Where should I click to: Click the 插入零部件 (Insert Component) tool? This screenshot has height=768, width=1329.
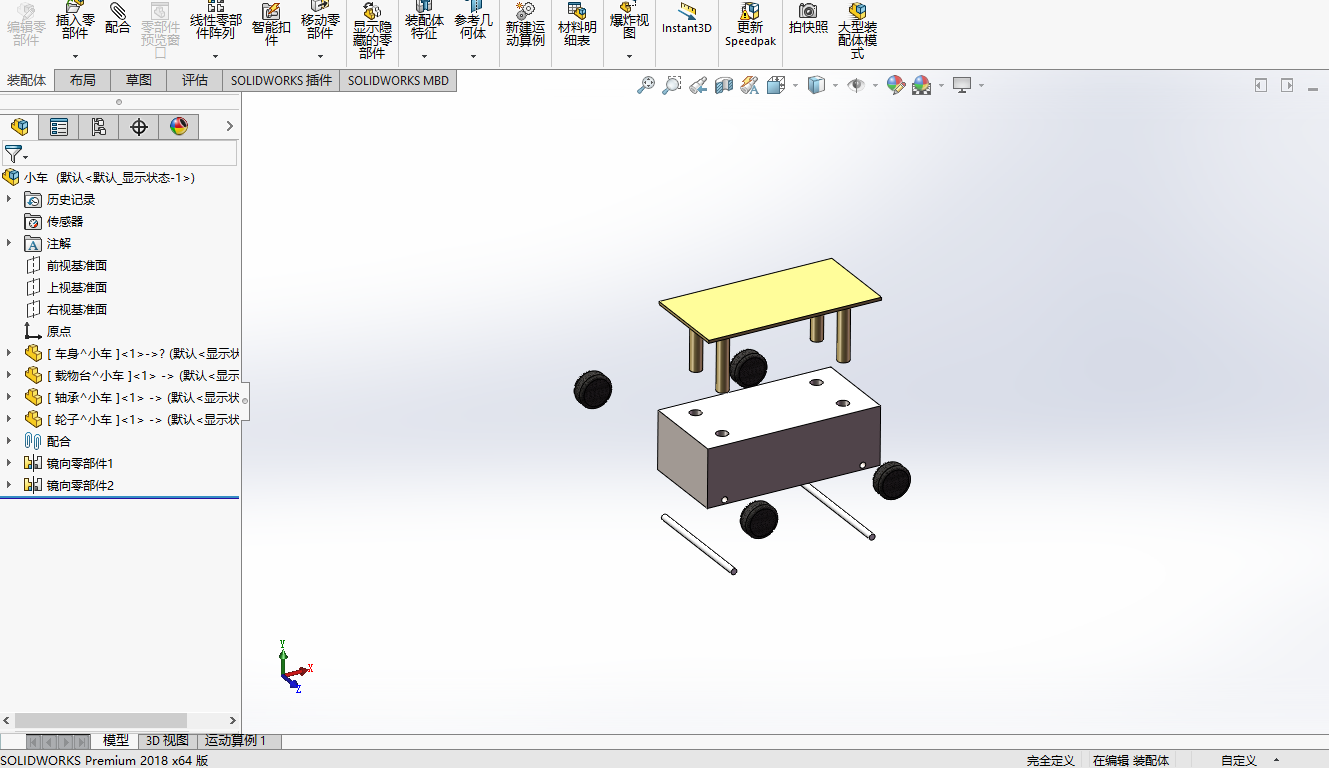[x=75, y=20]
